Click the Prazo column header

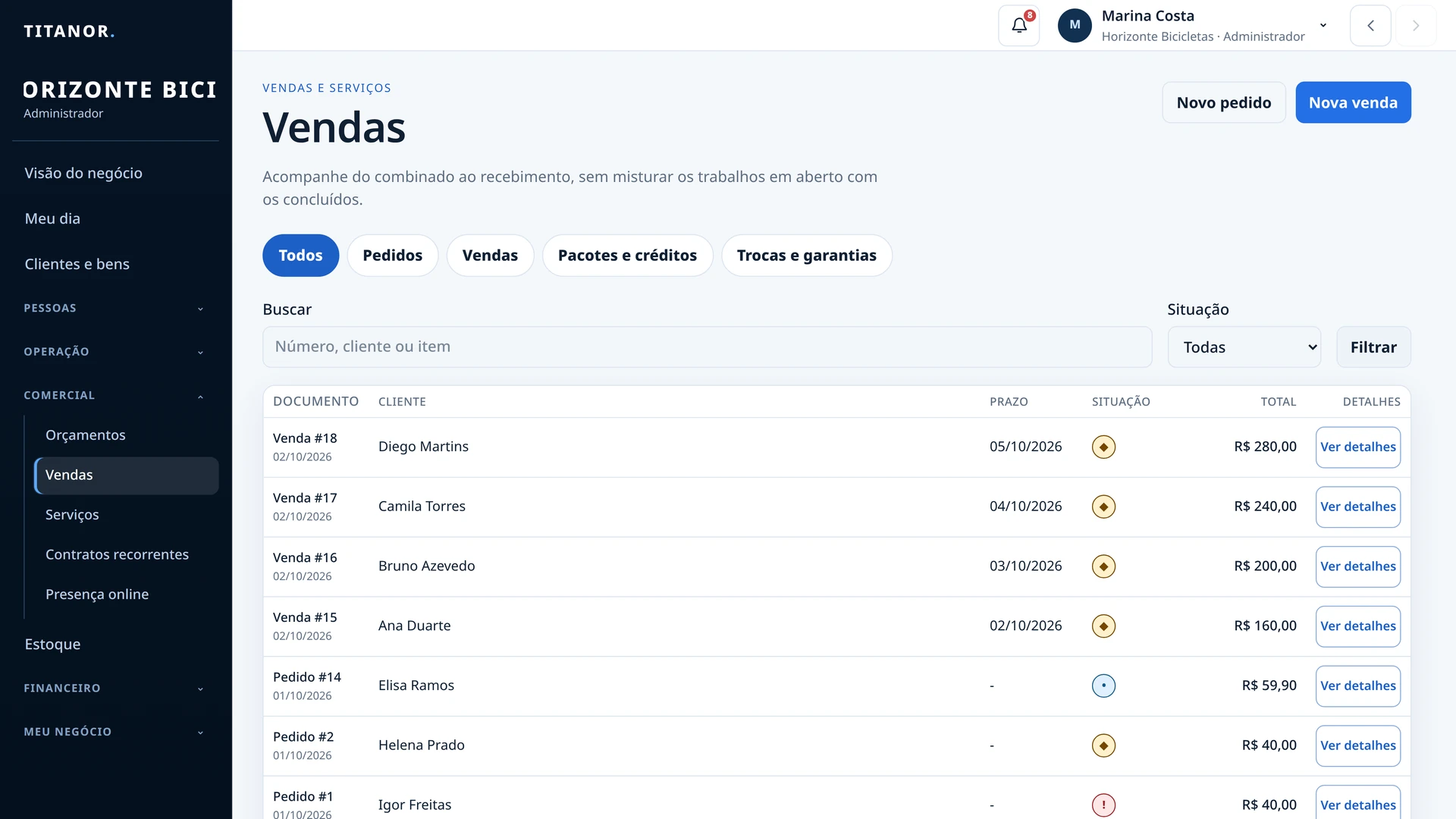(x=1009, y=402)
